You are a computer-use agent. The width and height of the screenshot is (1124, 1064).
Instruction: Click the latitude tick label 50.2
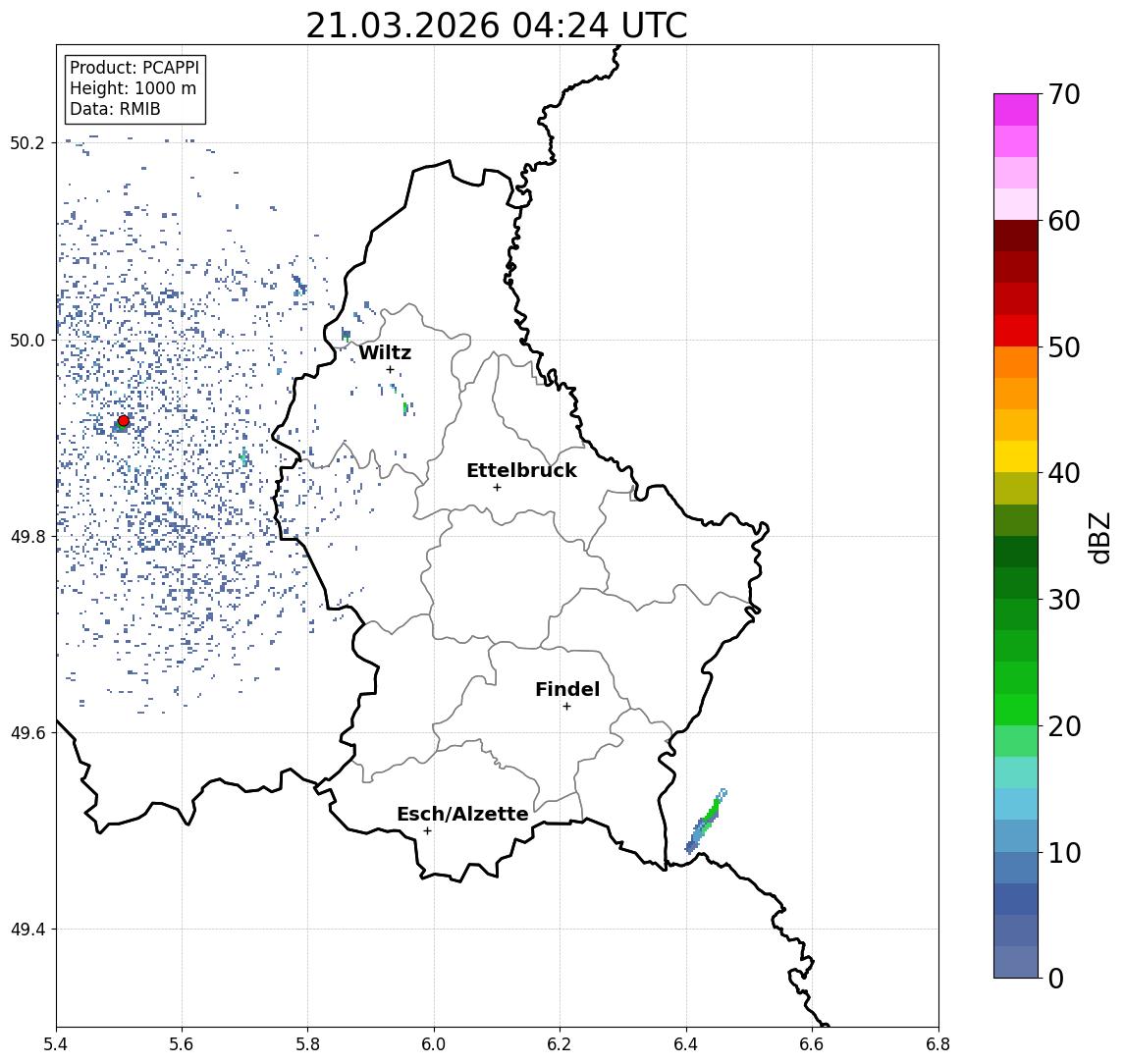[27, 142]
